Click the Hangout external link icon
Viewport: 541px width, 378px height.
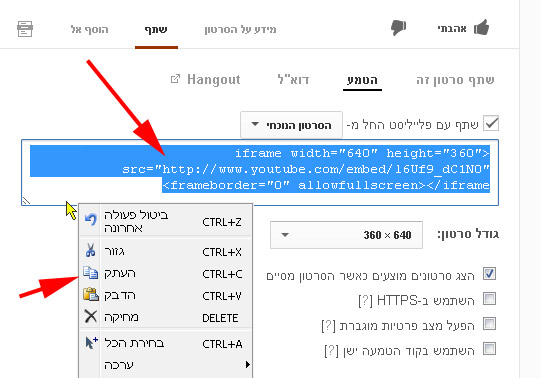[x=175, y=79]
